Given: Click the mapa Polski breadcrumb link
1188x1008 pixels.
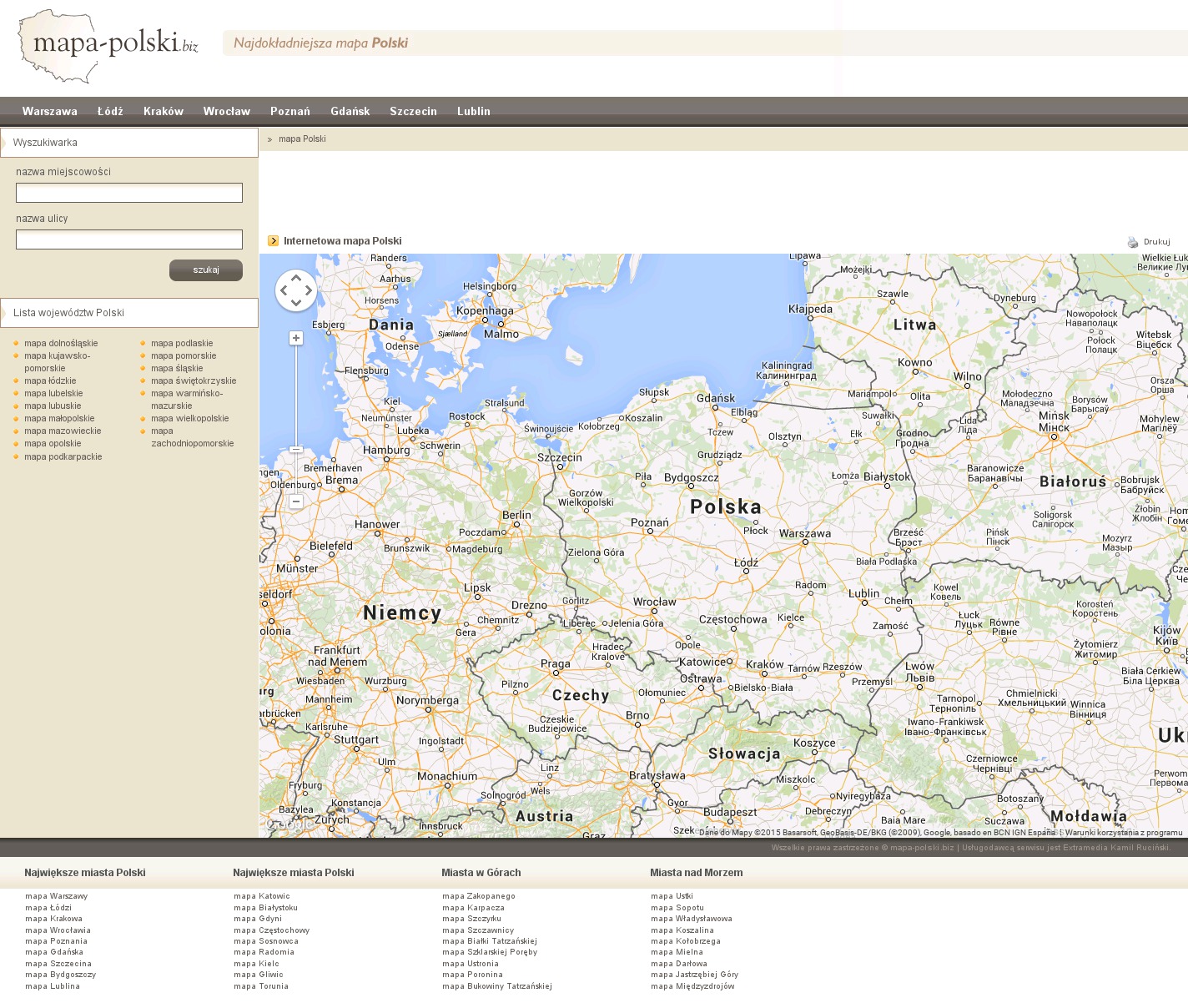Looking at the screenshot, I should tap(302, 139).
